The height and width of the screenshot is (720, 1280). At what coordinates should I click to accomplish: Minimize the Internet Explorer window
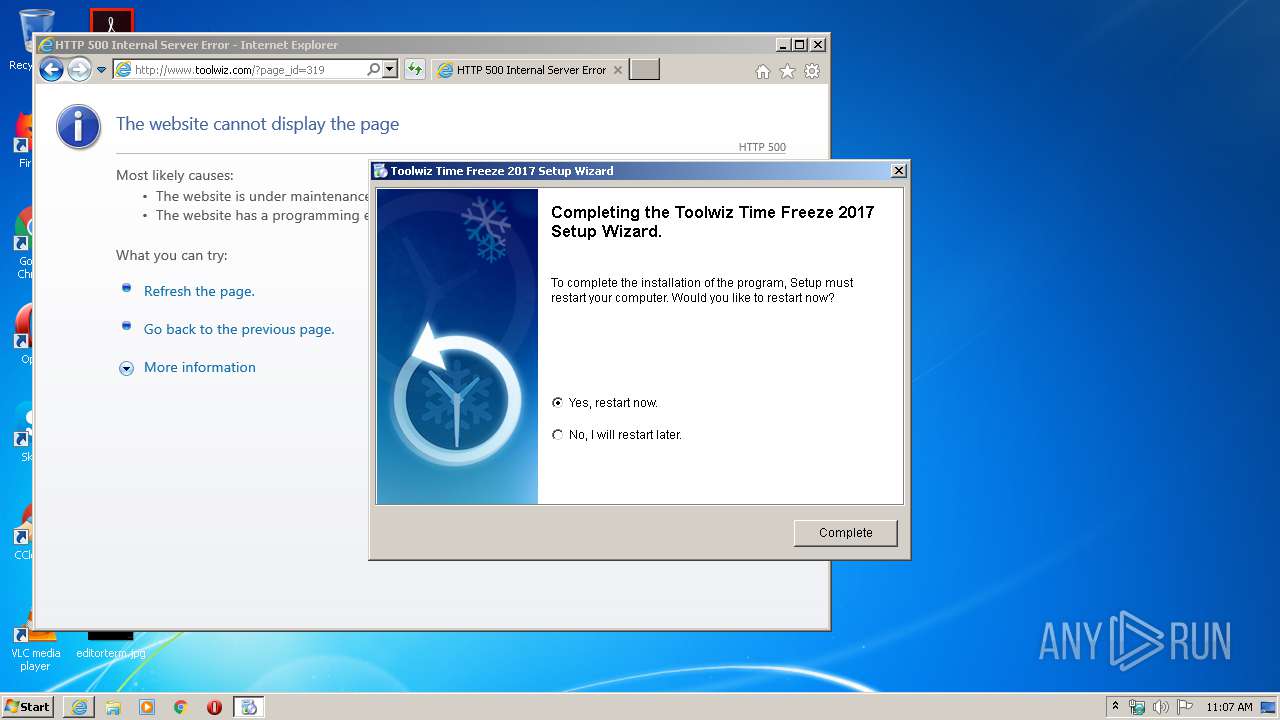[x=782, y=45]
